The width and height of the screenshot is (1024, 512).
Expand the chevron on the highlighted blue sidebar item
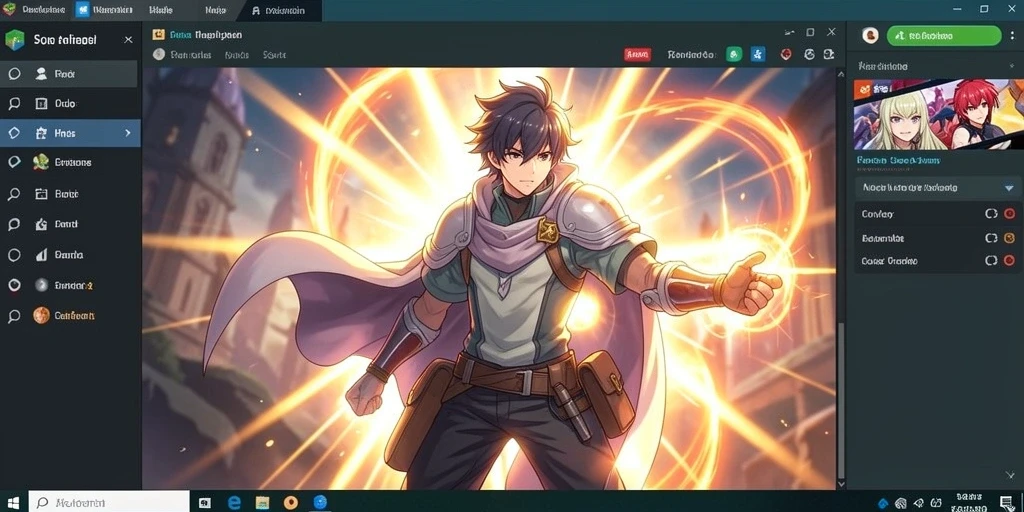coord(128,133)
